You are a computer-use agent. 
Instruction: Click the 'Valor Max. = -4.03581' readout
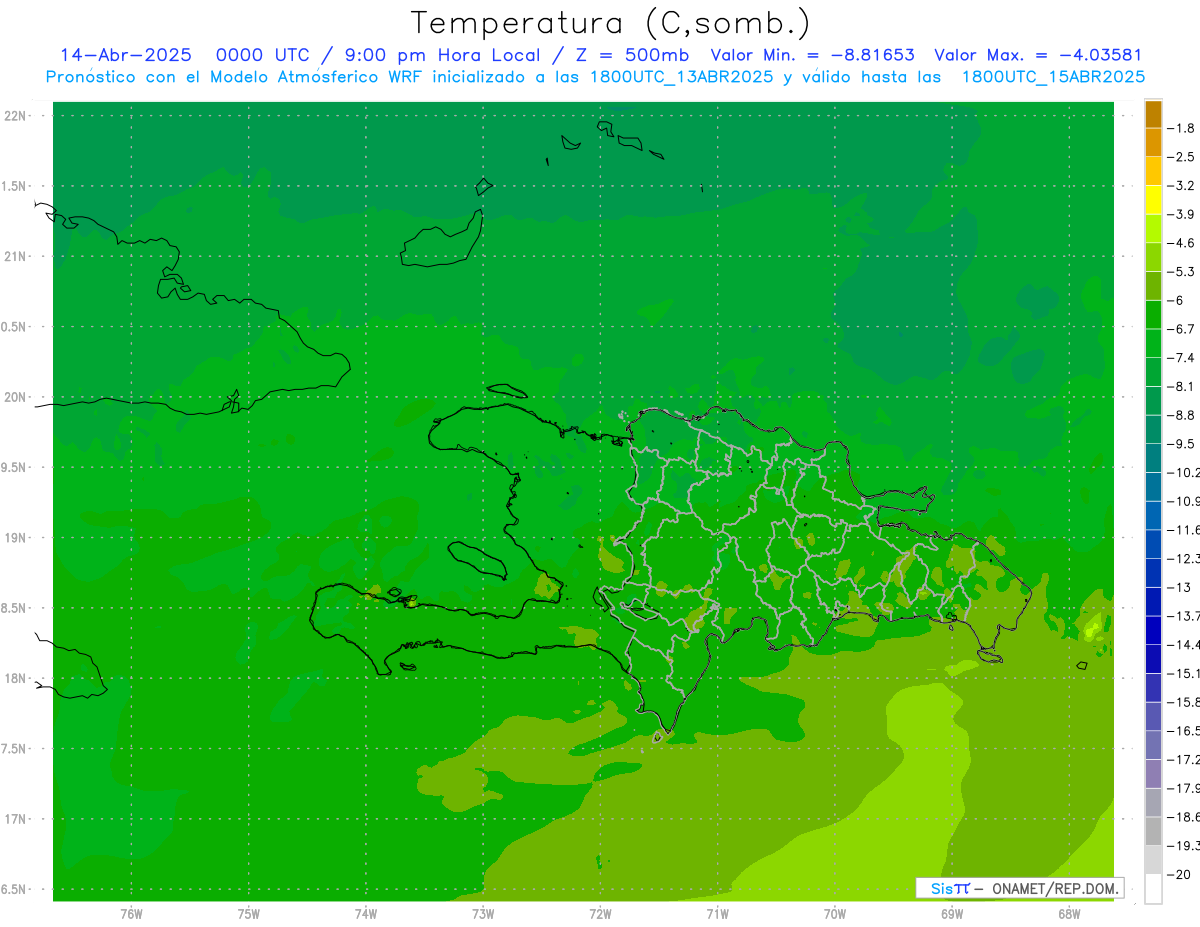pyautogui.click(x=1038, y=55)
